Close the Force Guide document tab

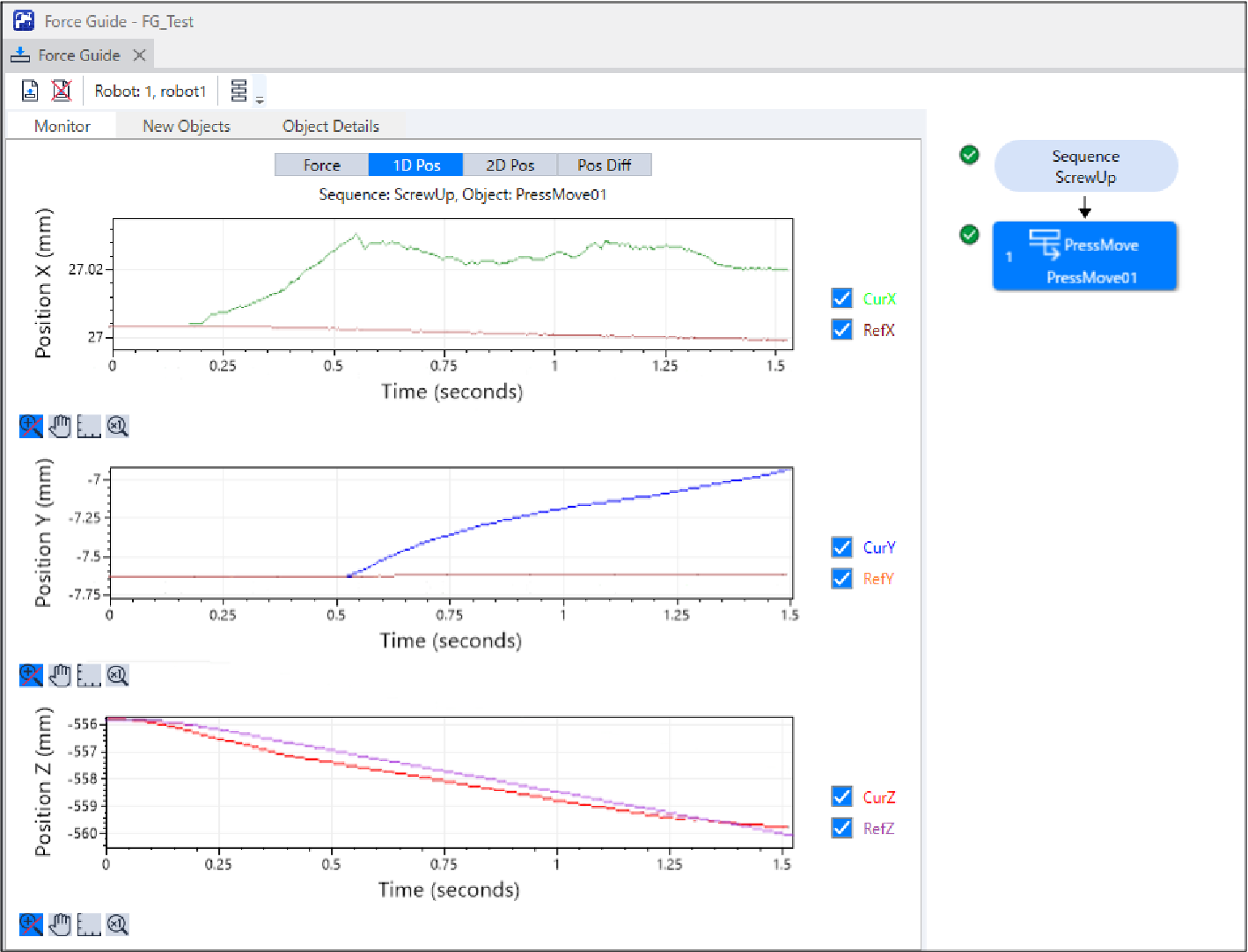pos(139,55)
